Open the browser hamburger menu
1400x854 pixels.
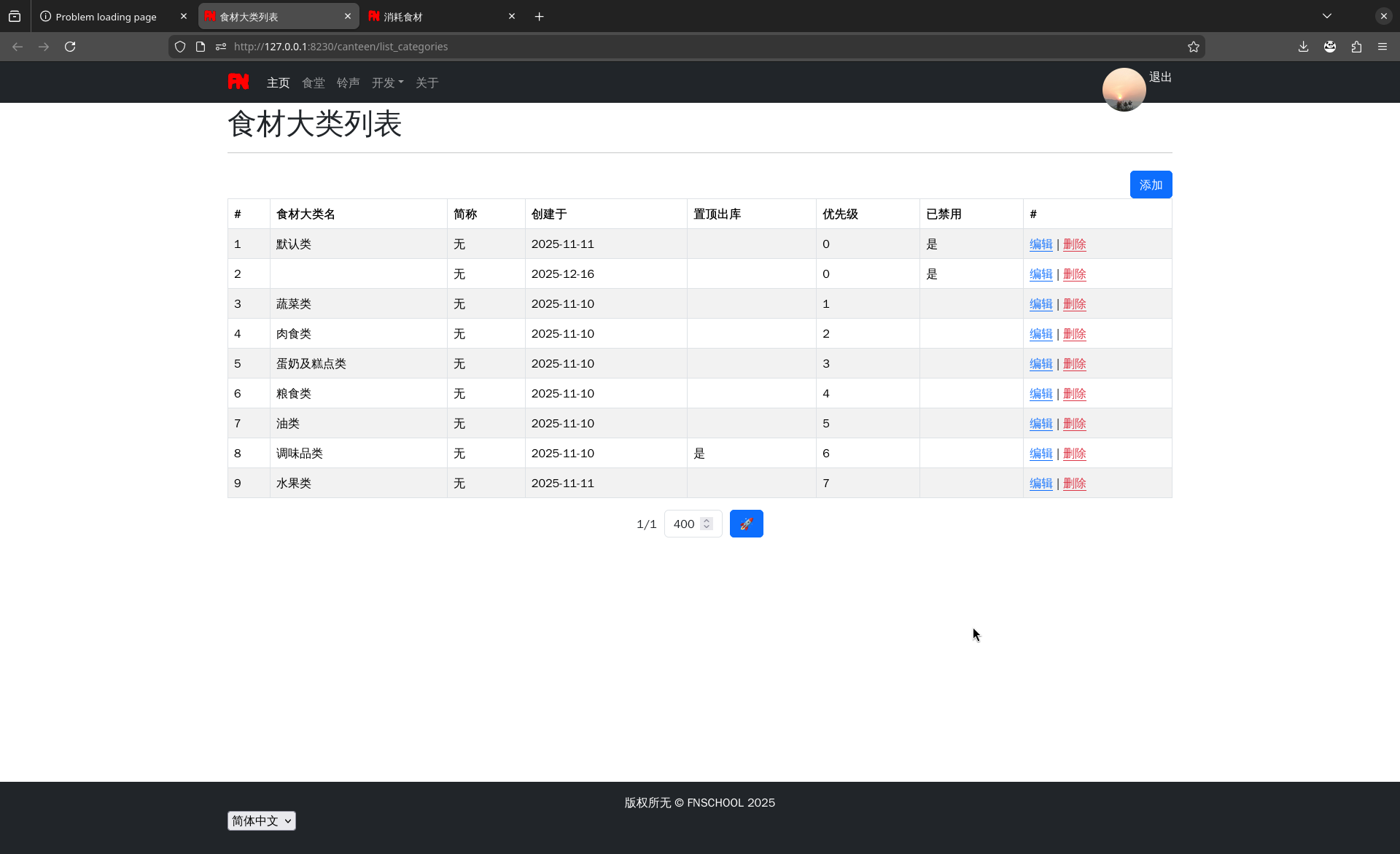coord(1382,46)
